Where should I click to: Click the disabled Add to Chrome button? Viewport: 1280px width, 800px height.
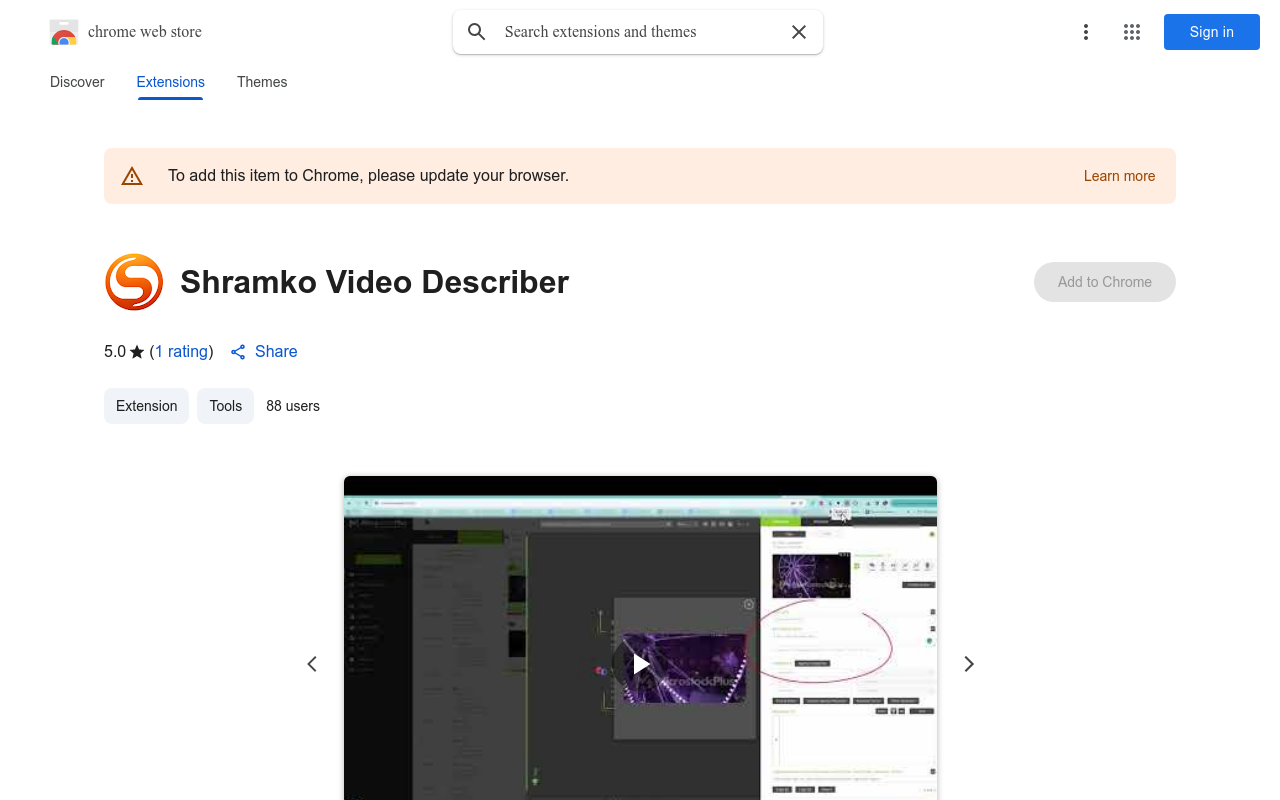click(1105, 282)
